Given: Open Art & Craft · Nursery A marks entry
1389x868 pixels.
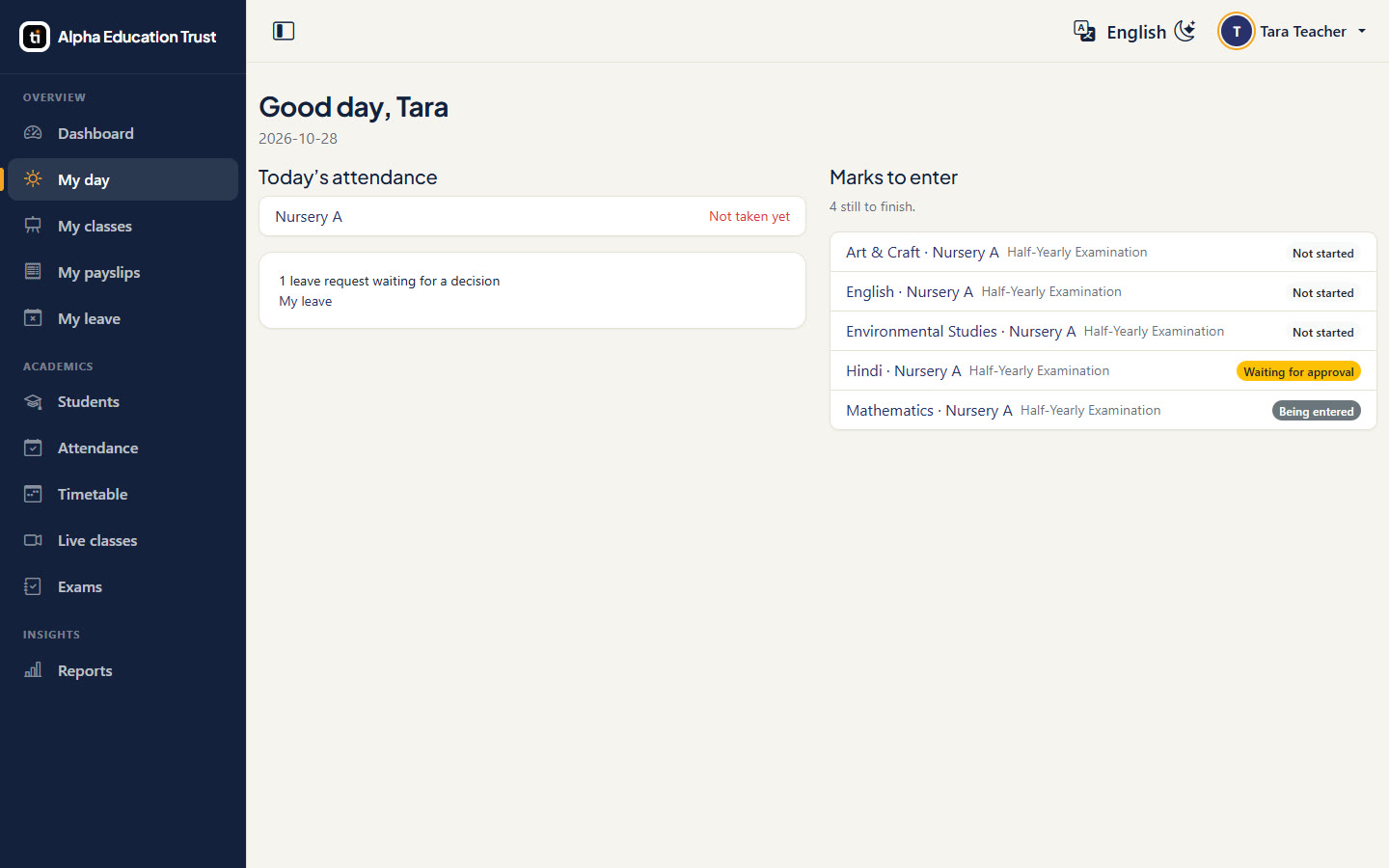Looking at the screenshot, I should (x=1103, y=252).
